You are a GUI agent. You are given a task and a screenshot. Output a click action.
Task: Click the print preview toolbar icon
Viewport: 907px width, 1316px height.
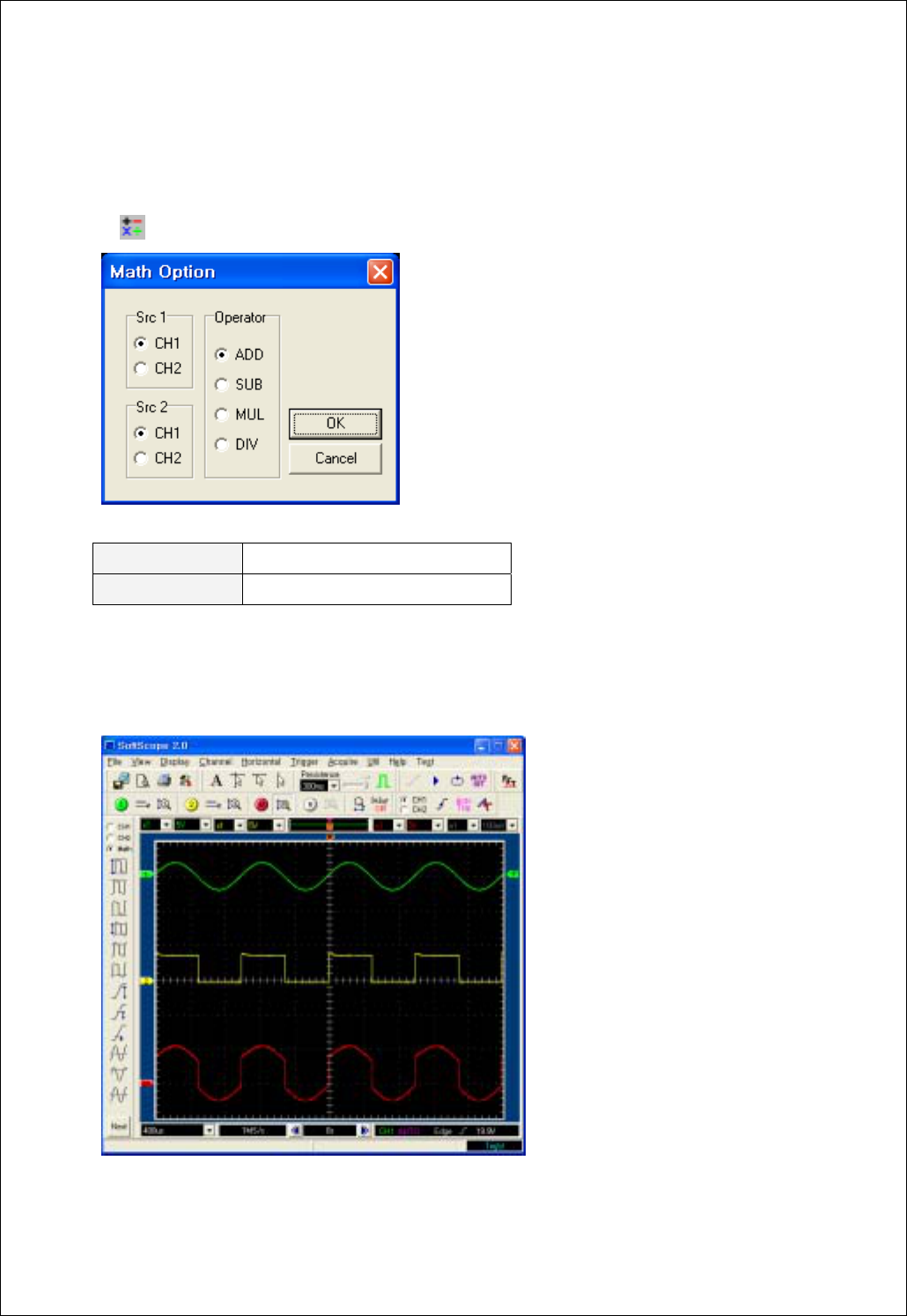pyautogui.click(x=142, y=780)
